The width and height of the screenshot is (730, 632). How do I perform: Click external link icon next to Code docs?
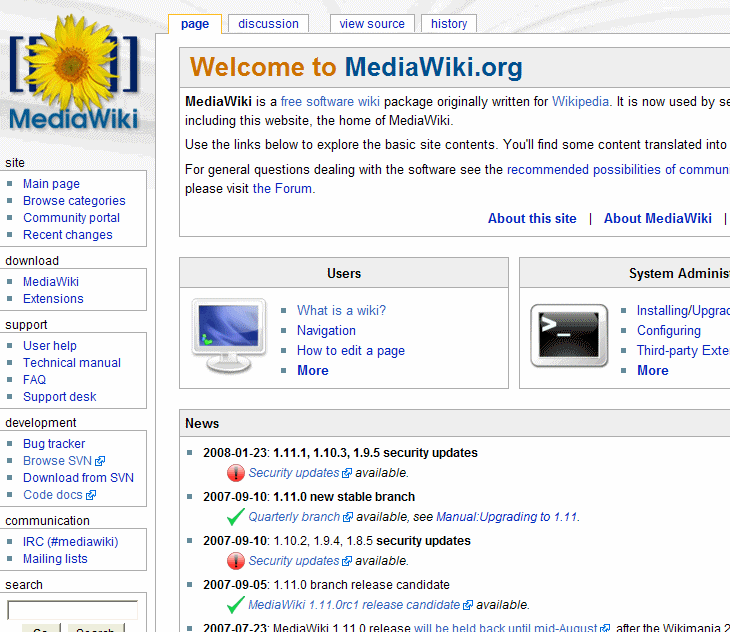[90, 495]
